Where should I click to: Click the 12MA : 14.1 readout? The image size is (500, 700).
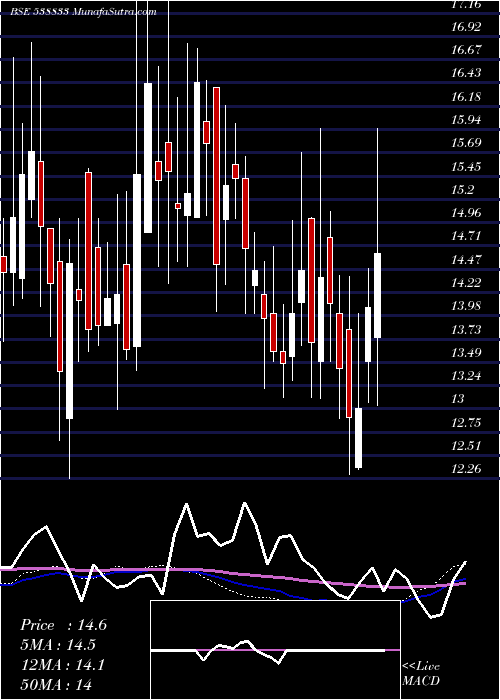pyautogui.click(x=62, y=665)
